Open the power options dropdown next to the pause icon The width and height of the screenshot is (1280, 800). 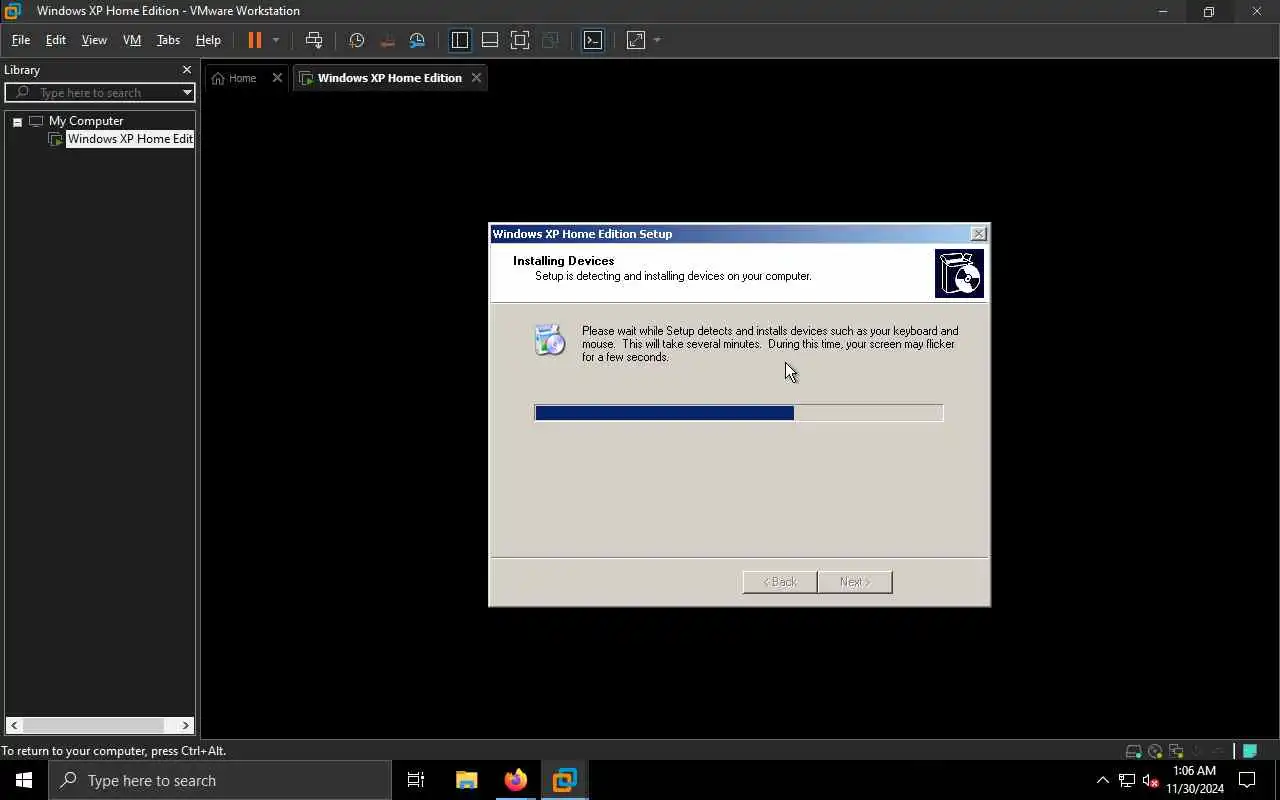(x=276, y=40)
